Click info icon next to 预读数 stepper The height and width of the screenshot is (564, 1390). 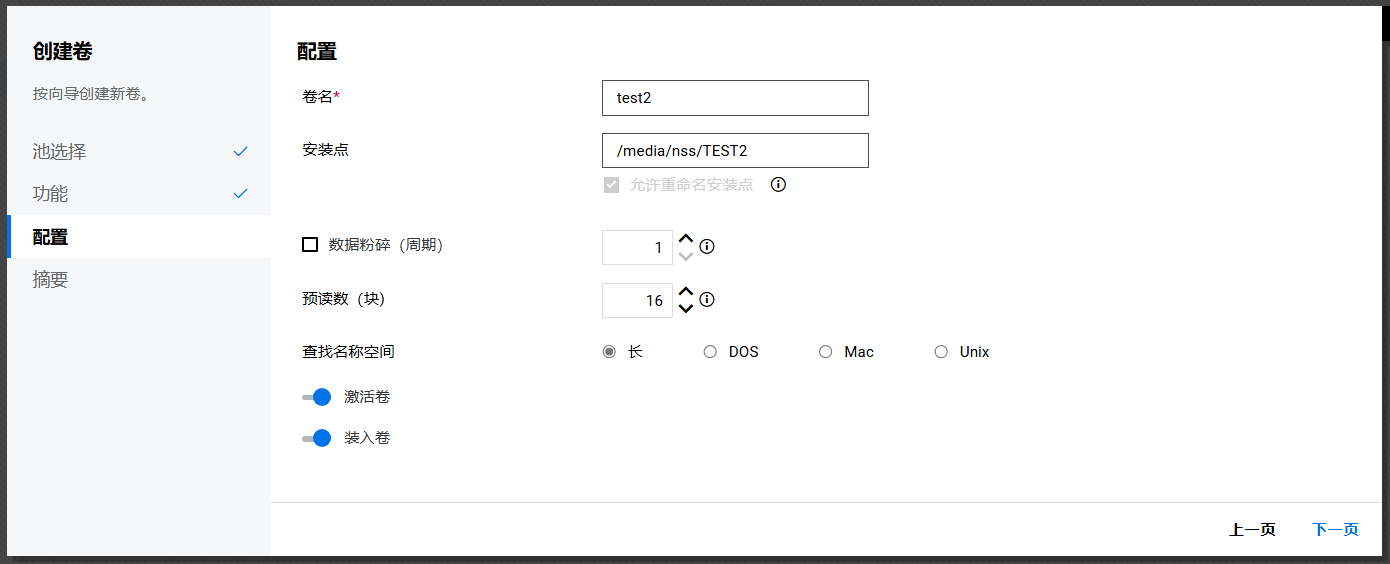707,300
